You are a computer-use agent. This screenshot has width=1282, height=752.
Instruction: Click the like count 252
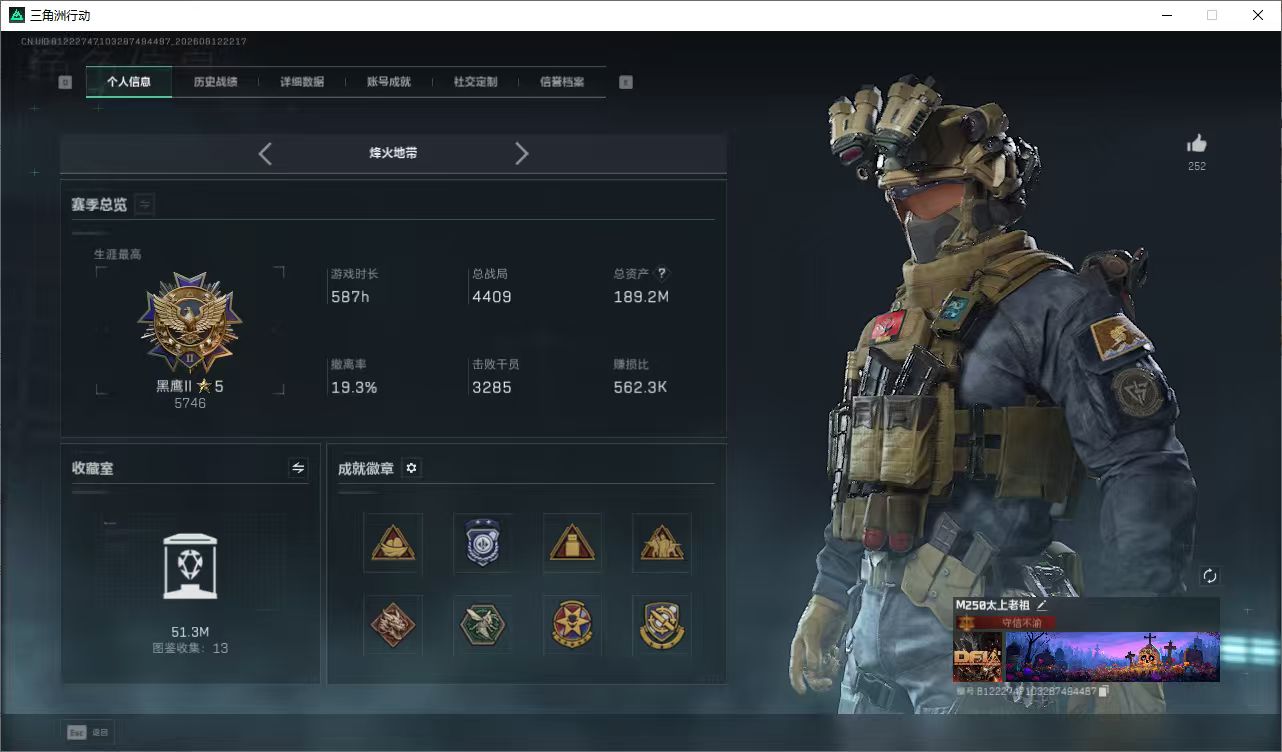tap(1197, 166)
